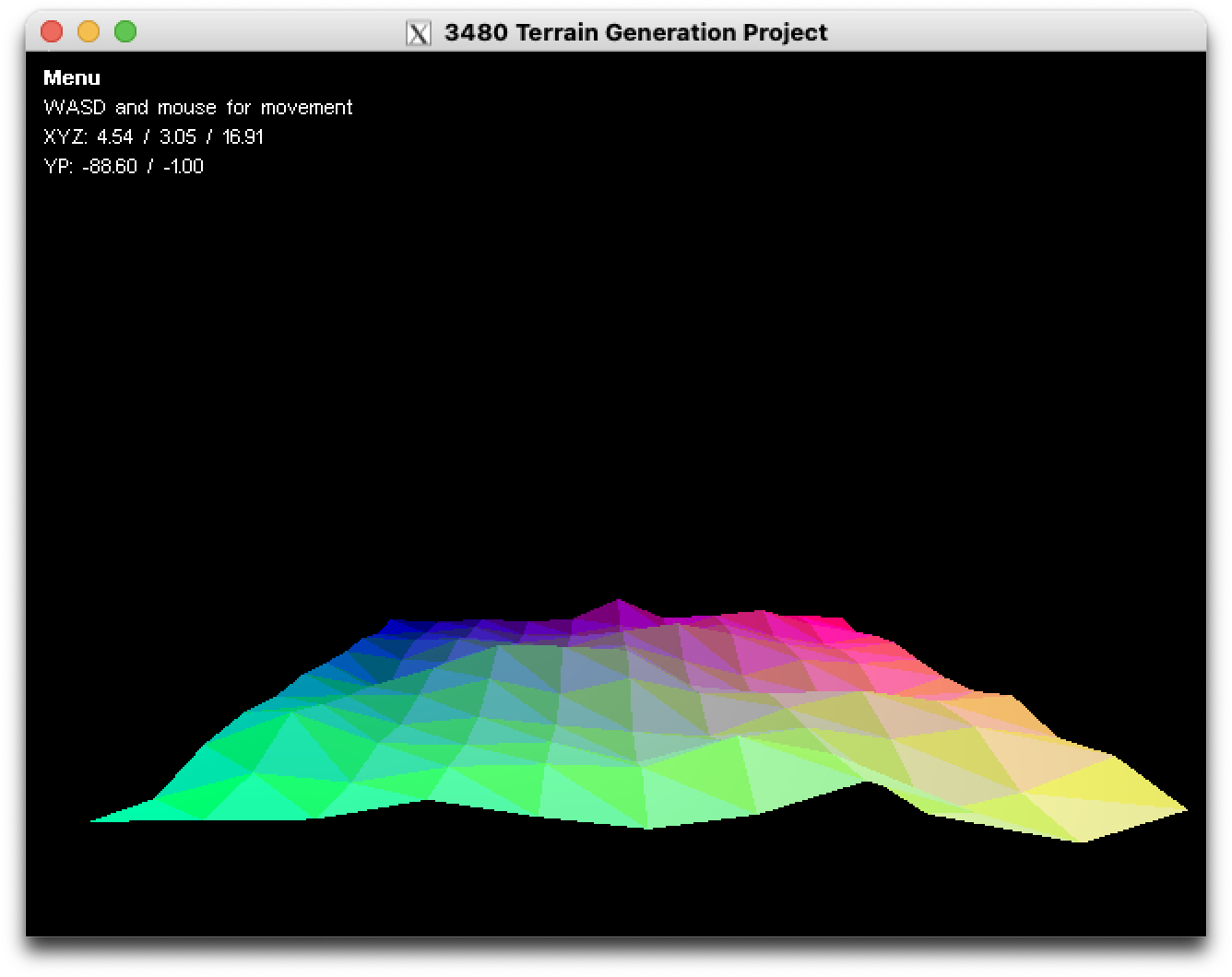Screen dimensions: 1232x977
Task: Click the X11 icon in the title bar
Action: (419, 32)
